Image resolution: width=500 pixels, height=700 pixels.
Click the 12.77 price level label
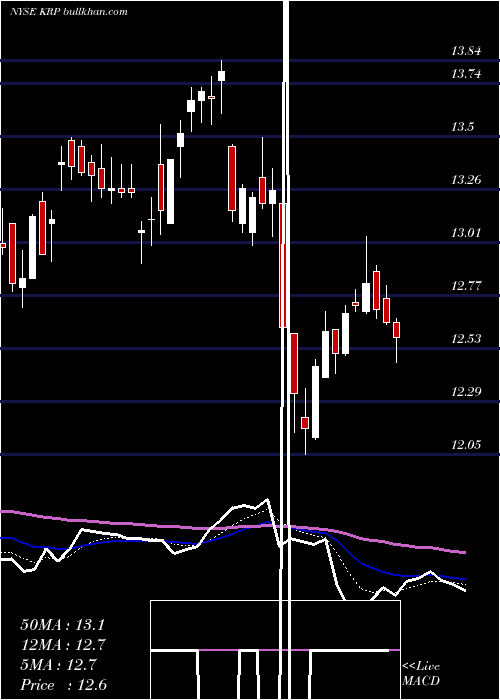point(466,286)
